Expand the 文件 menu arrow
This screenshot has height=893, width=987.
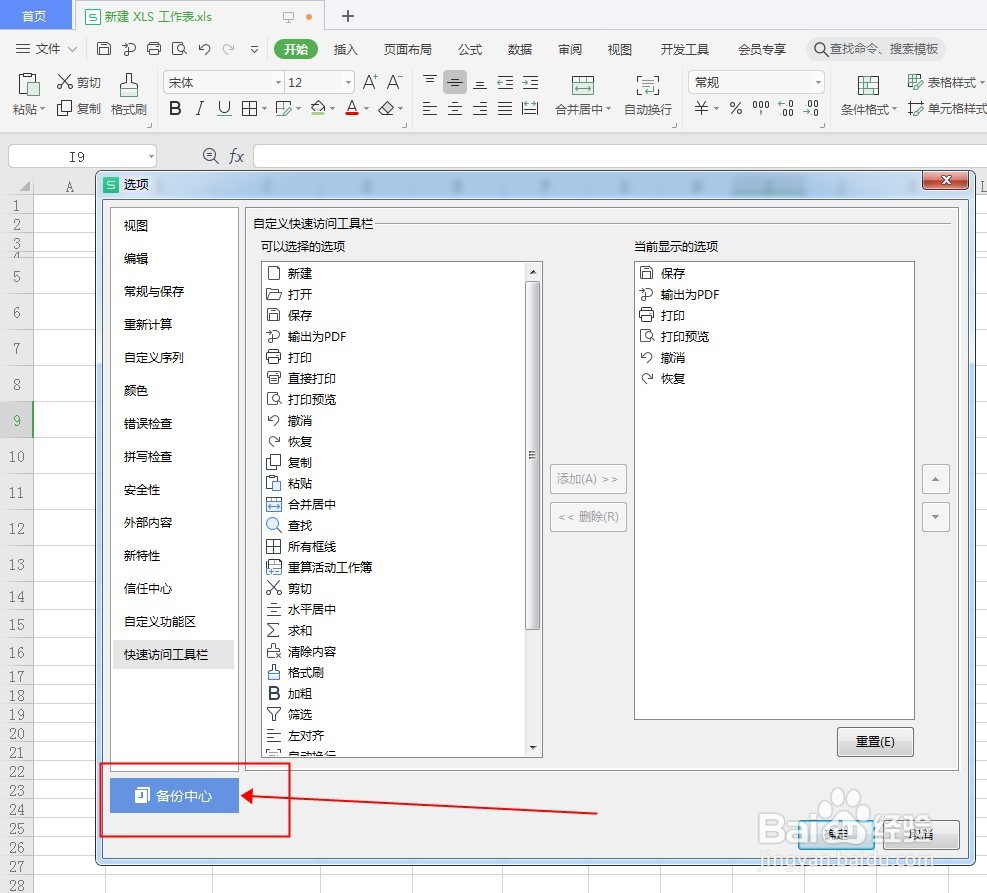click(72, 49)
